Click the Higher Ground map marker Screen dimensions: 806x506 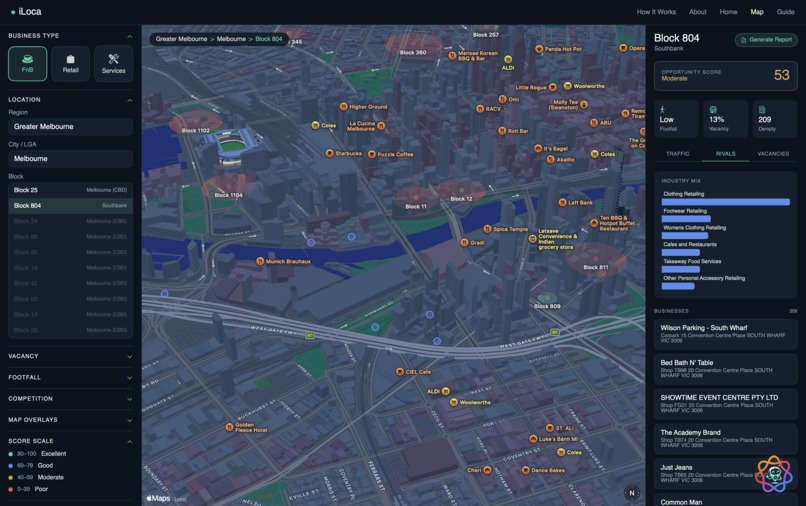click(x=343, y=107)
